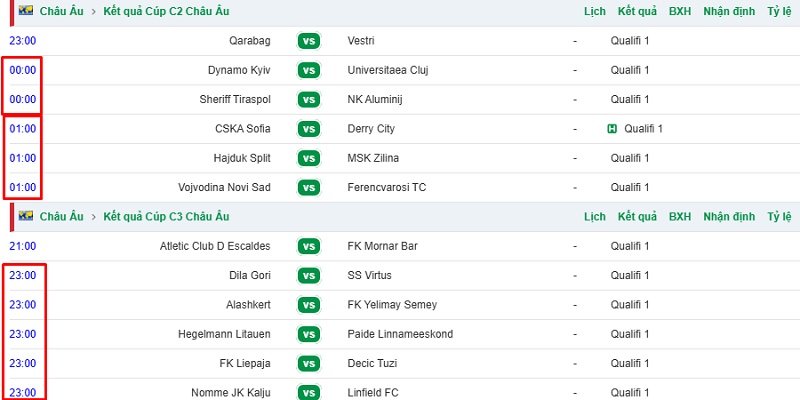This screenshot has height=400, width=800.
Task: Click the VS badge for Hajduk Split match
Action: (x=309, y=158)
